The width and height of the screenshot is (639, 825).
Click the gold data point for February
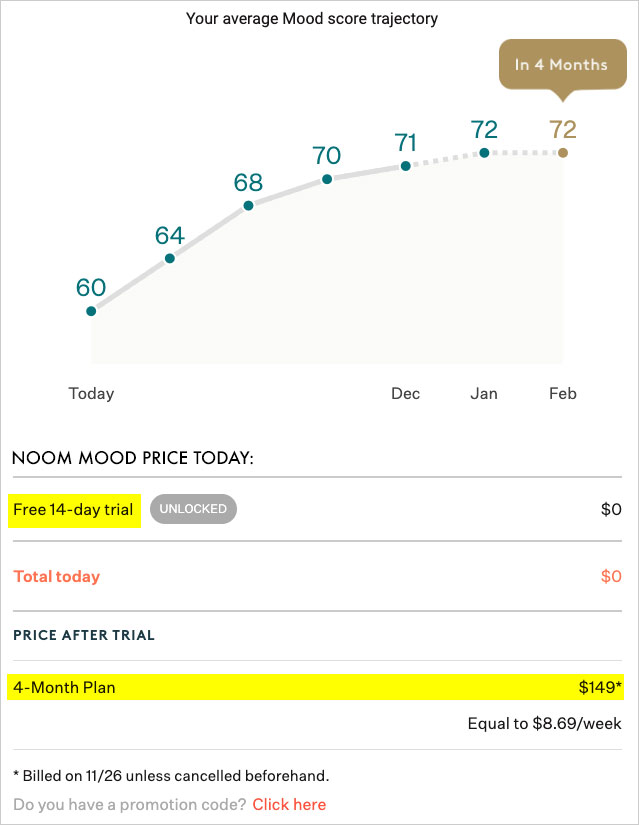(563, 153)
